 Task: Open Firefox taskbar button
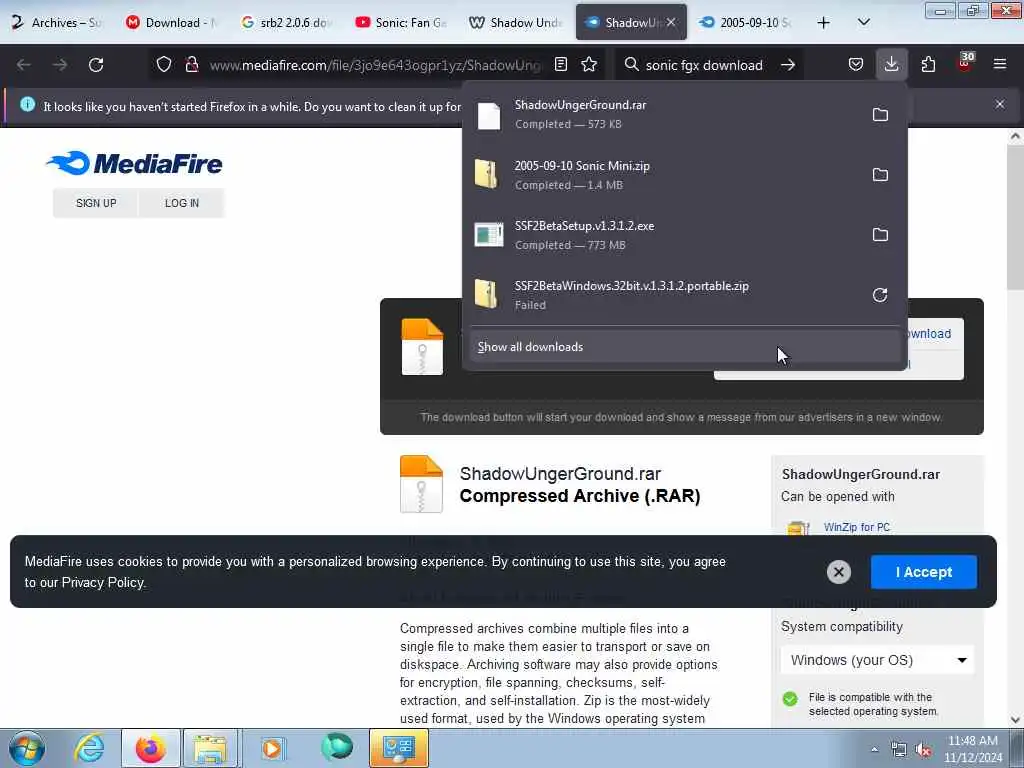coord(150,748)
